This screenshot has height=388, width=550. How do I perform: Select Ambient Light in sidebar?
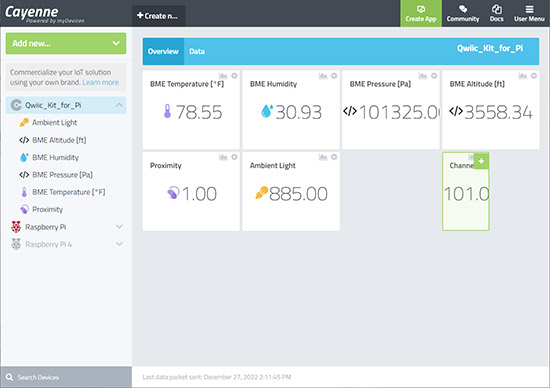(x=54, y=122)
